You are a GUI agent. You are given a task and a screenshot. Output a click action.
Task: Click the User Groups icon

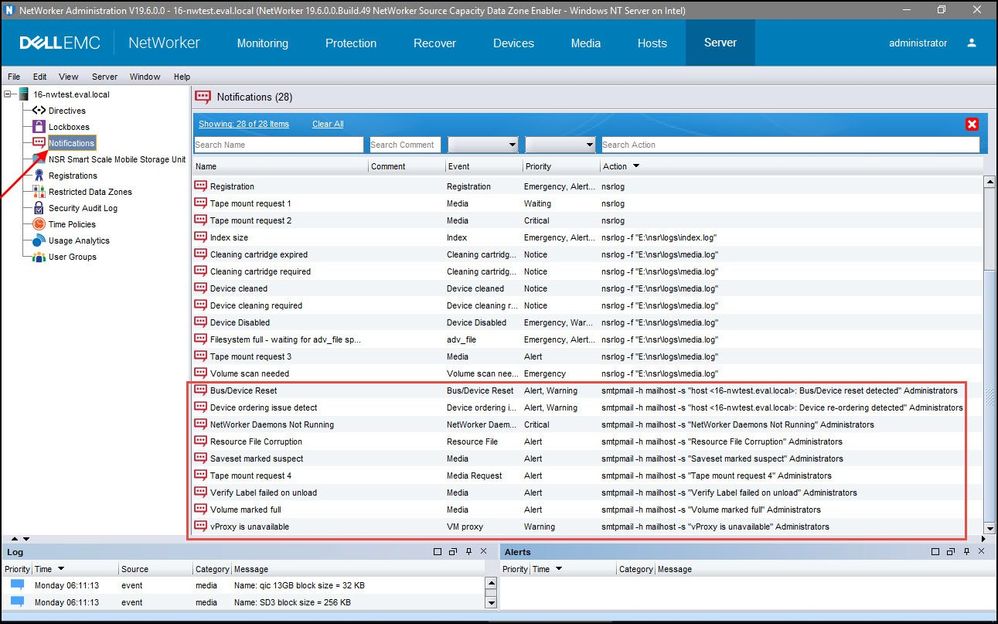tap(39, 257)
